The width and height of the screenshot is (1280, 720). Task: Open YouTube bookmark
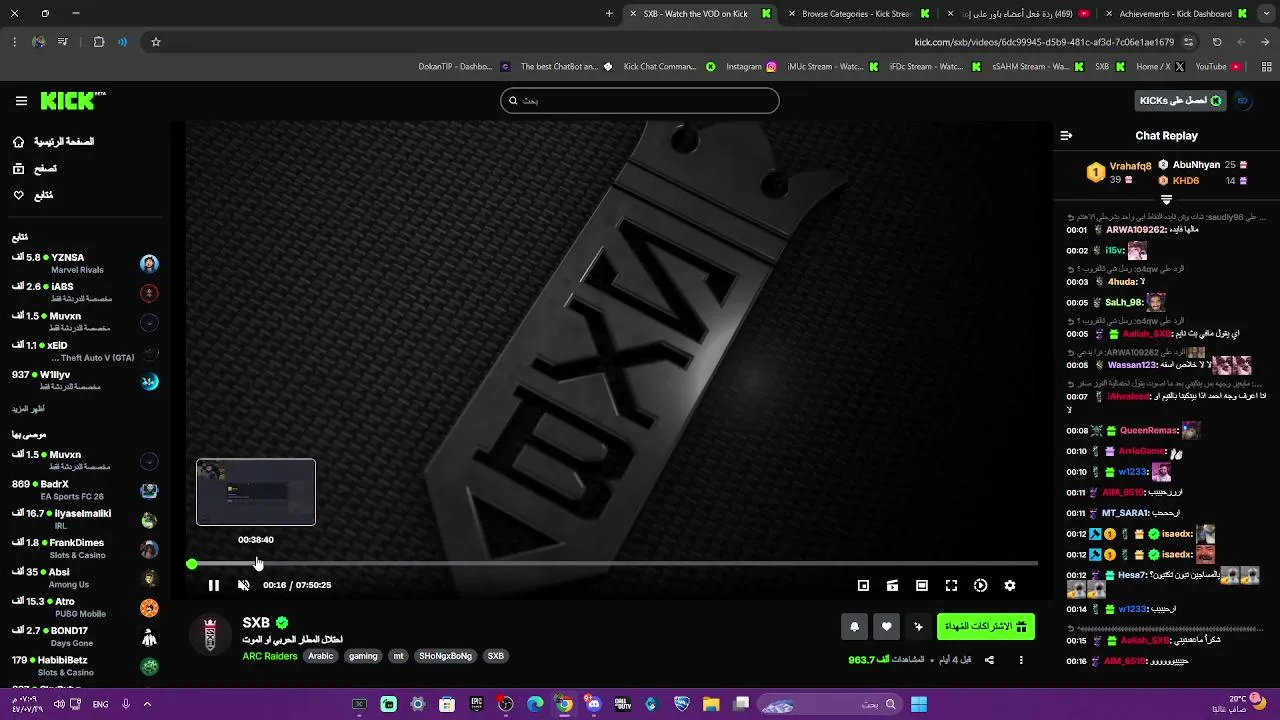point(1218,67)
